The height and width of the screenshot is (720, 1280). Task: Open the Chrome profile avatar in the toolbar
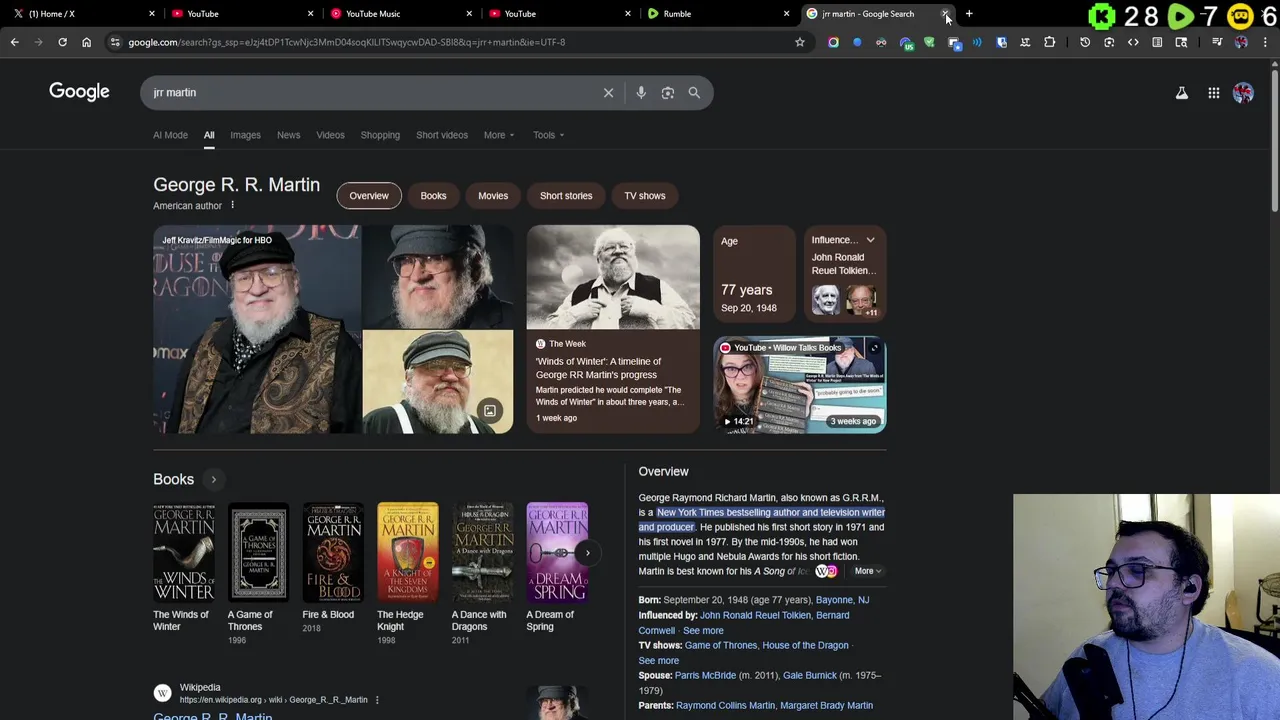1241,42
